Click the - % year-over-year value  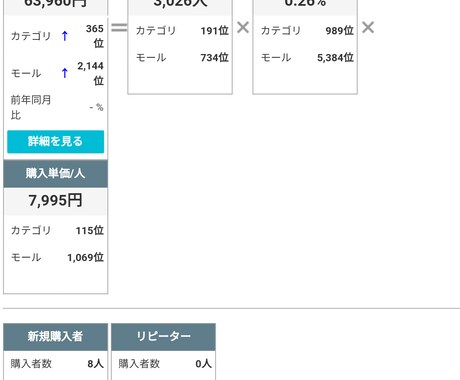coord(96,107)
